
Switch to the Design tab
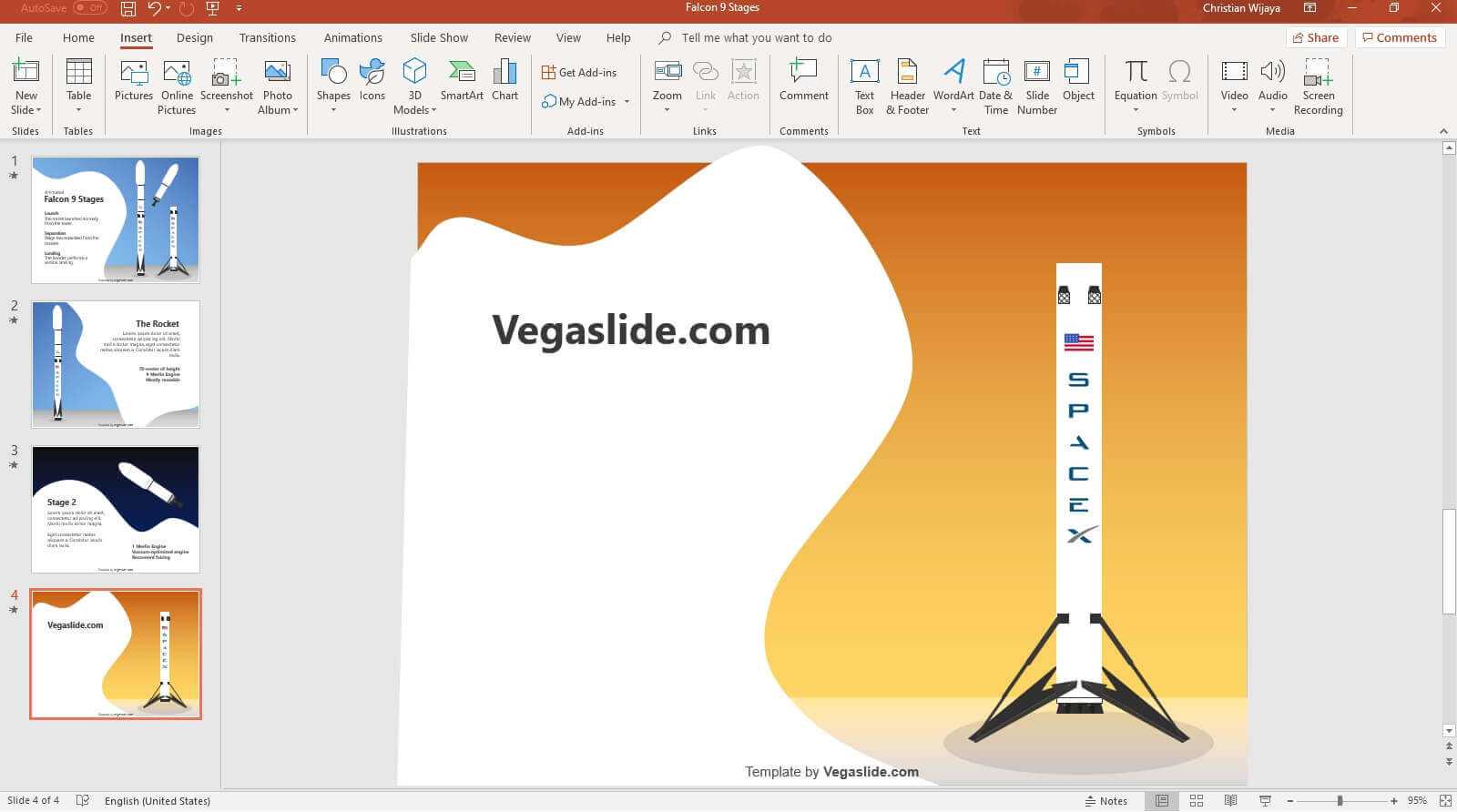click(x=195, y=37)
